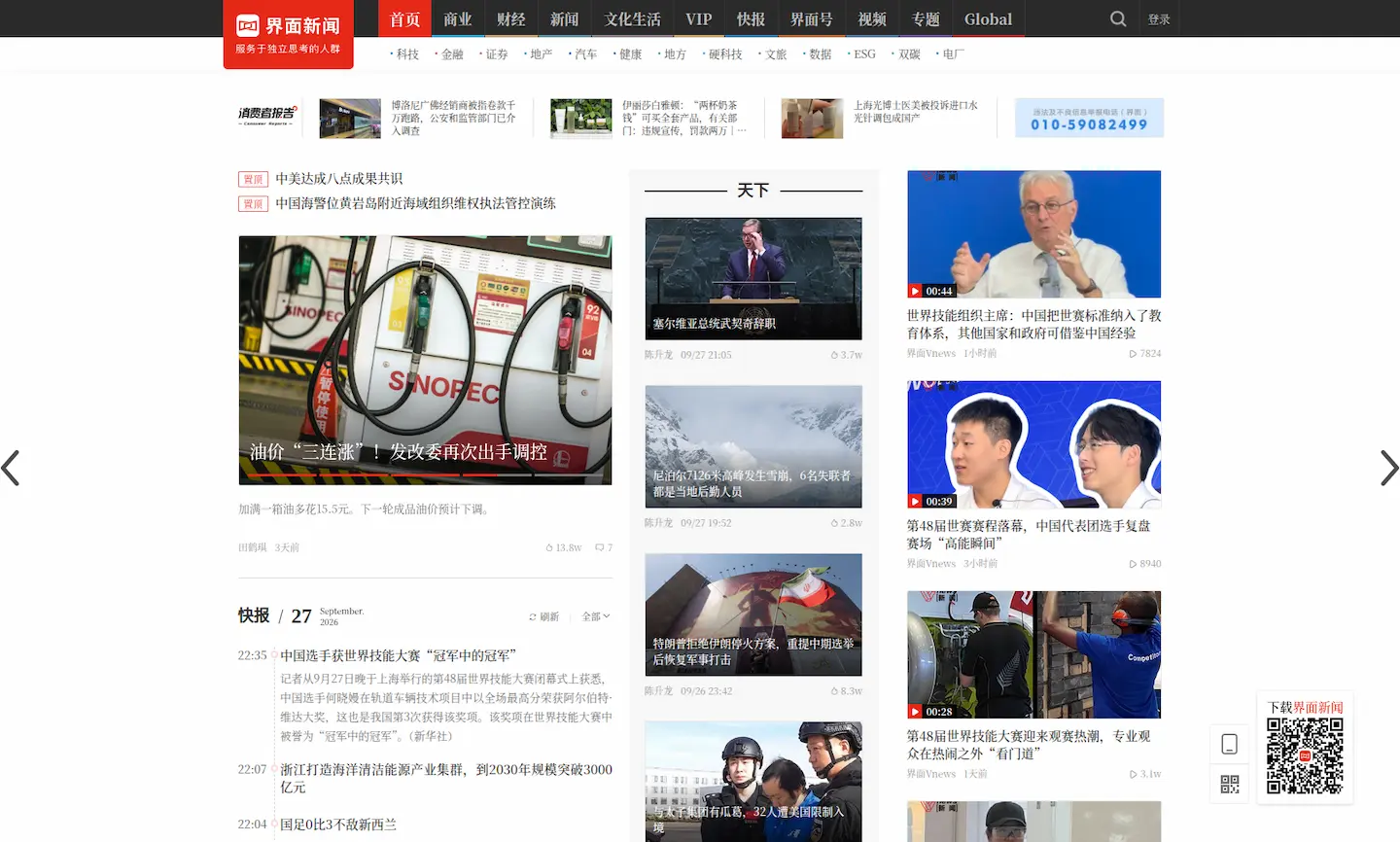Select the 证券 subcategory
Image resolution: width=1400 pixels, height=842 pixels.
click(x=497, y=54)
